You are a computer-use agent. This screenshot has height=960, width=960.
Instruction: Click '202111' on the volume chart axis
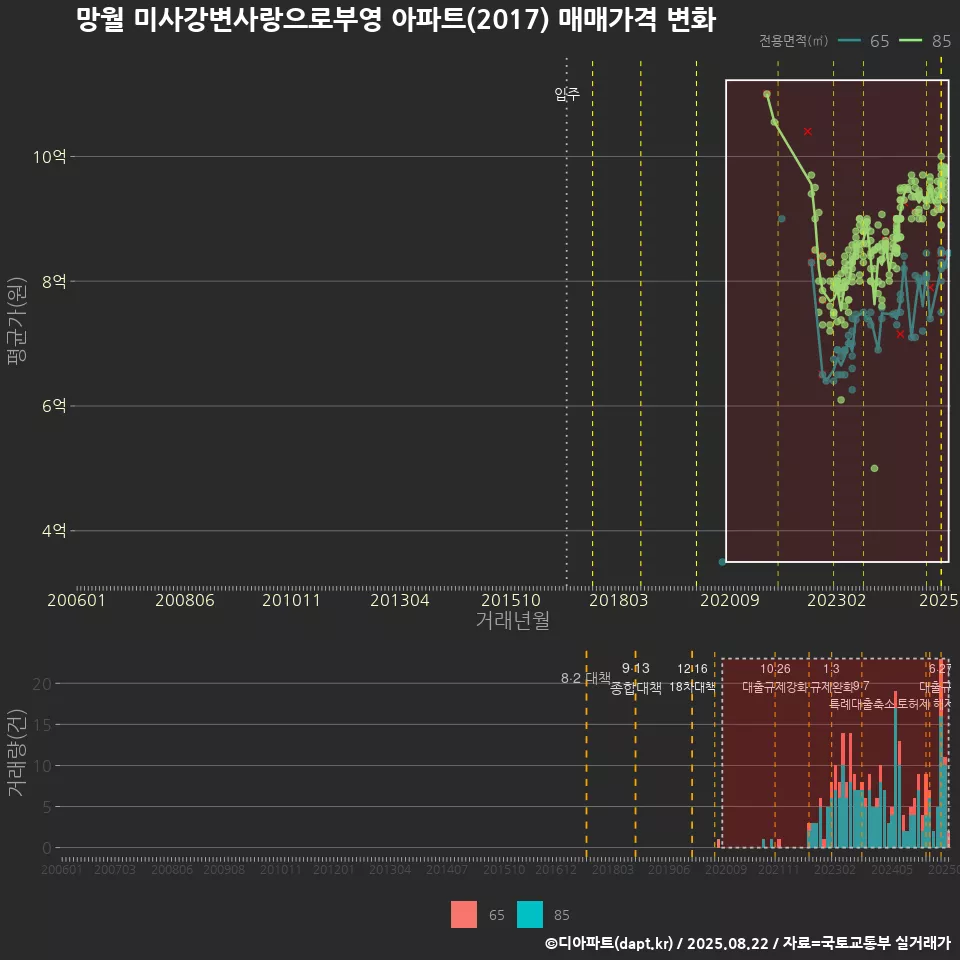tap(779, 869)
